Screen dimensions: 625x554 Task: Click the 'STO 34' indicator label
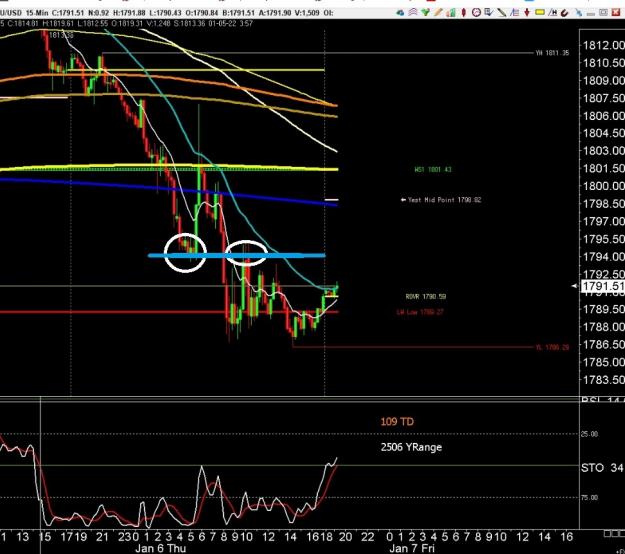coord(602,468)
